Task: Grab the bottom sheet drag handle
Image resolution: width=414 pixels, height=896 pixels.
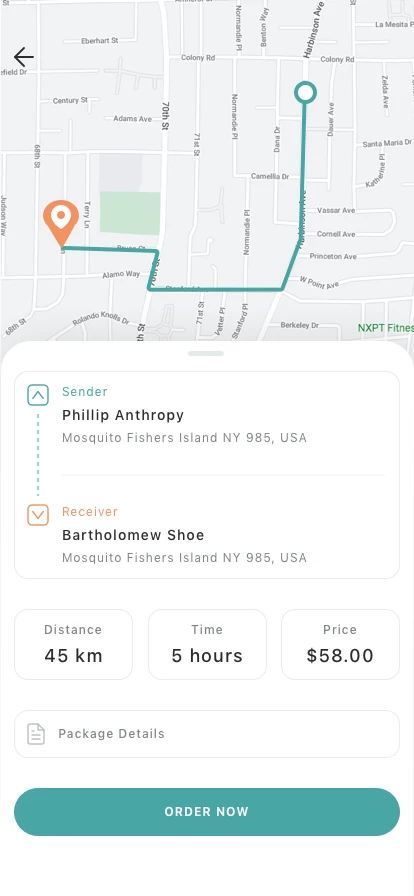Action: pos(206,354)
